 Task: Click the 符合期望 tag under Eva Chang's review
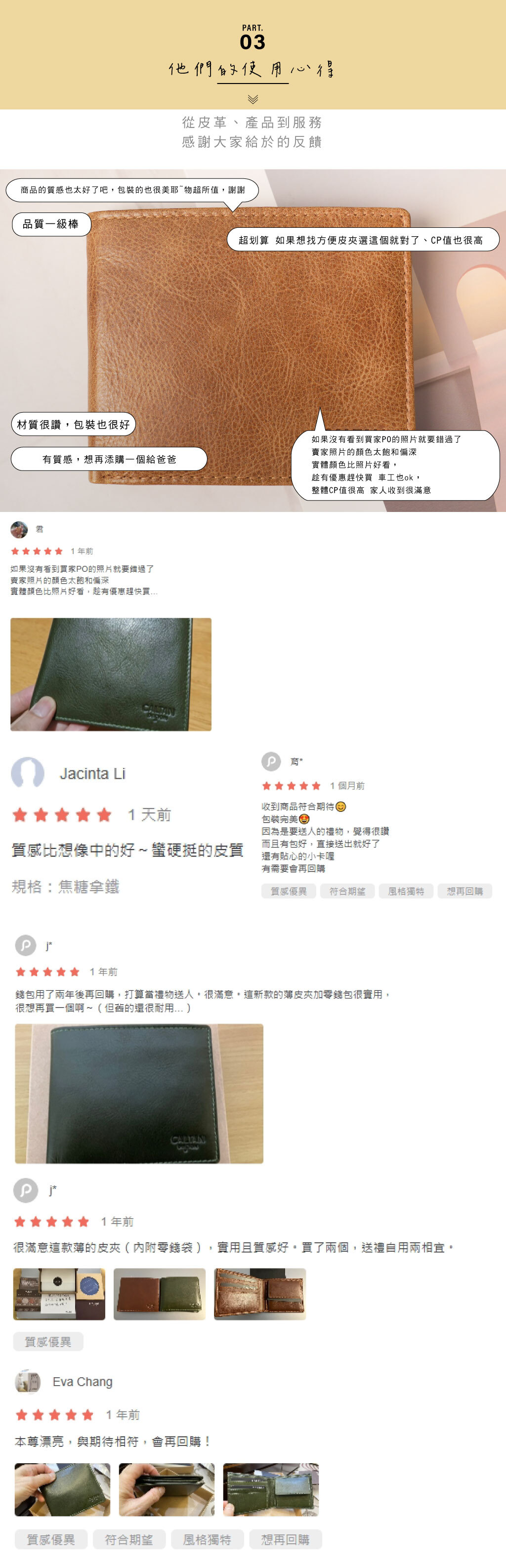(129, 1540)
